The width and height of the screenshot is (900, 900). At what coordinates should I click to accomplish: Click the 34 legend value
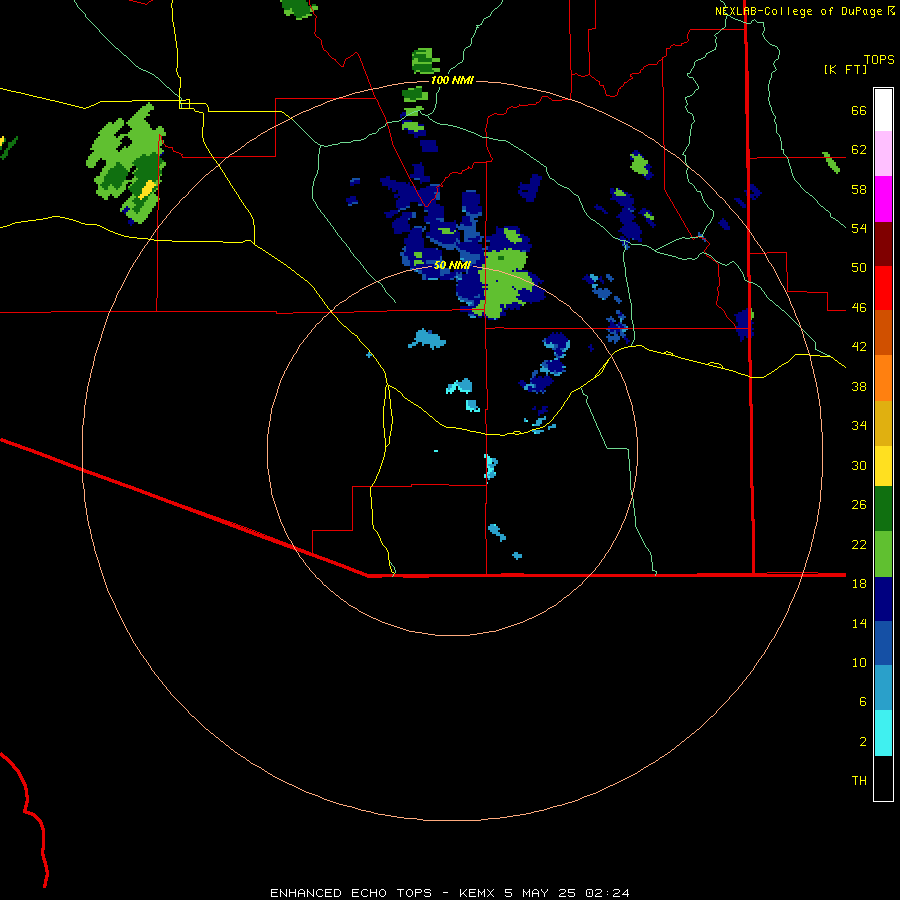coord(859,425)
